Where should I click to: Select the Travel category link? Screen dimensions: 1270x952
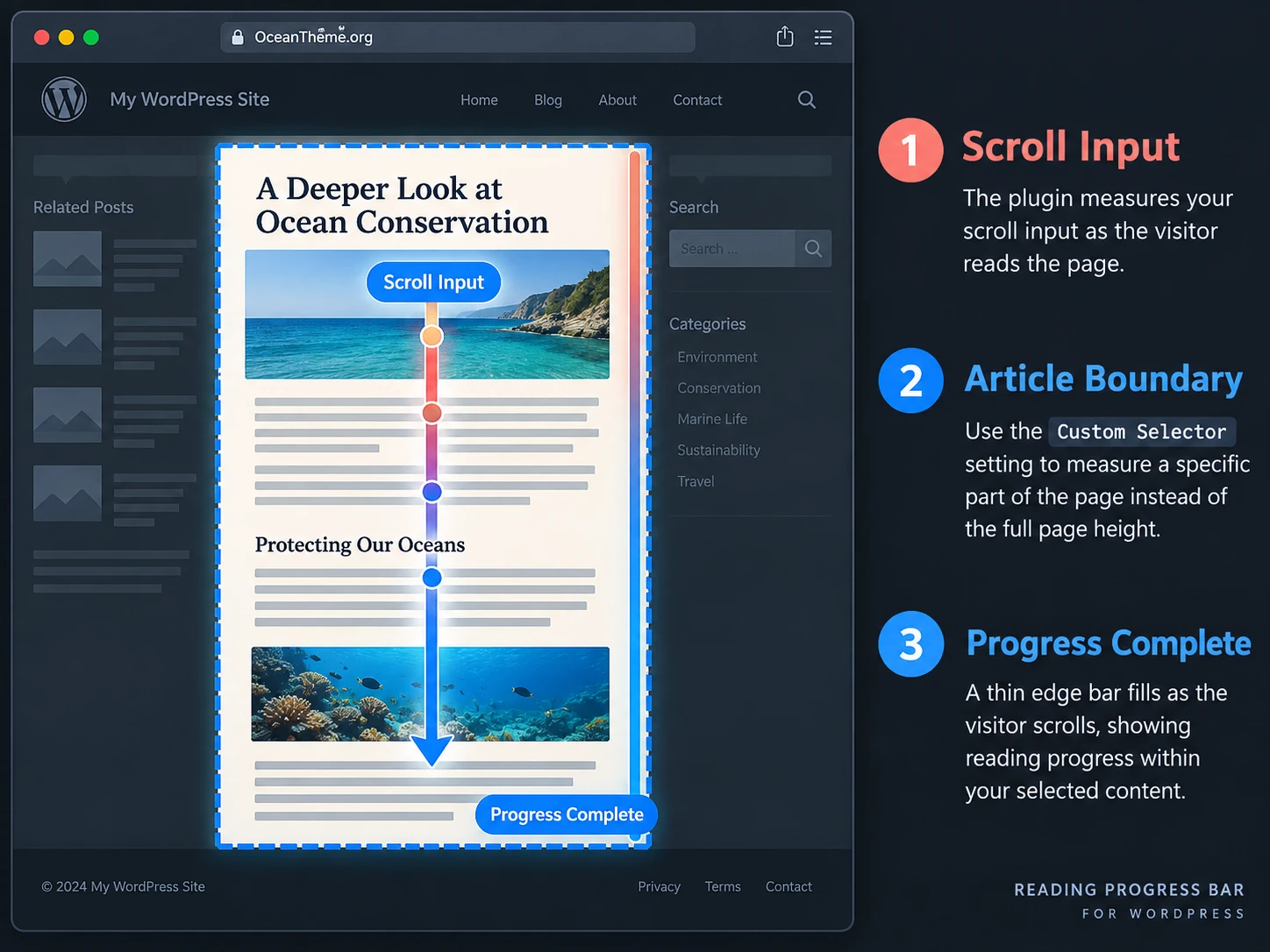tap(696, 481)
